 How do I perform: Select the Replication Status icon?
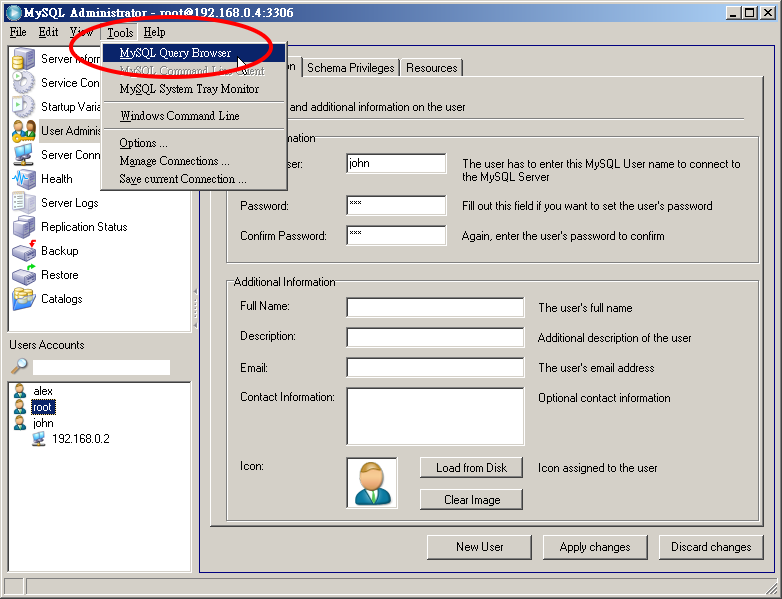24,227
